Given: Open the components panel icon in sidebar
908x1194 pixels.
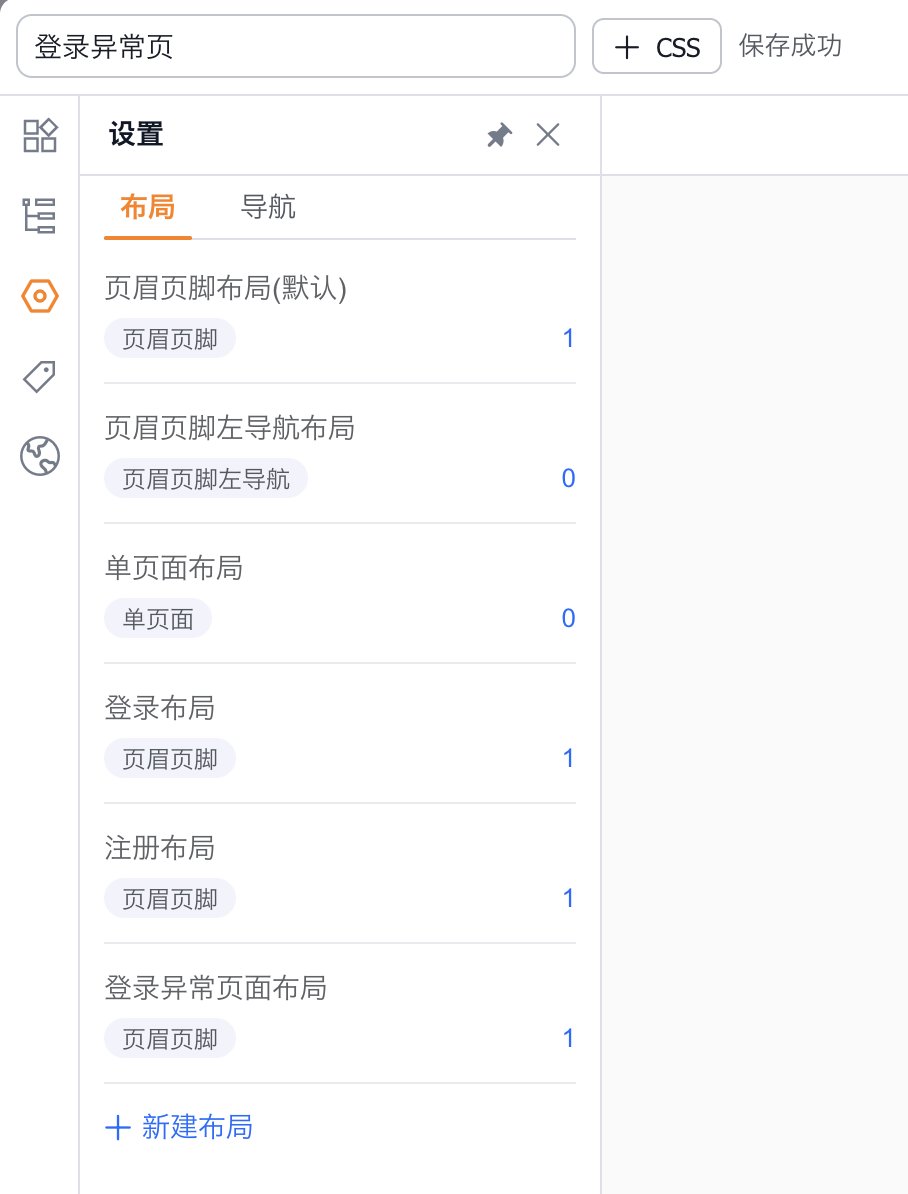Looking at the screenshot, I should coord(40,135).
